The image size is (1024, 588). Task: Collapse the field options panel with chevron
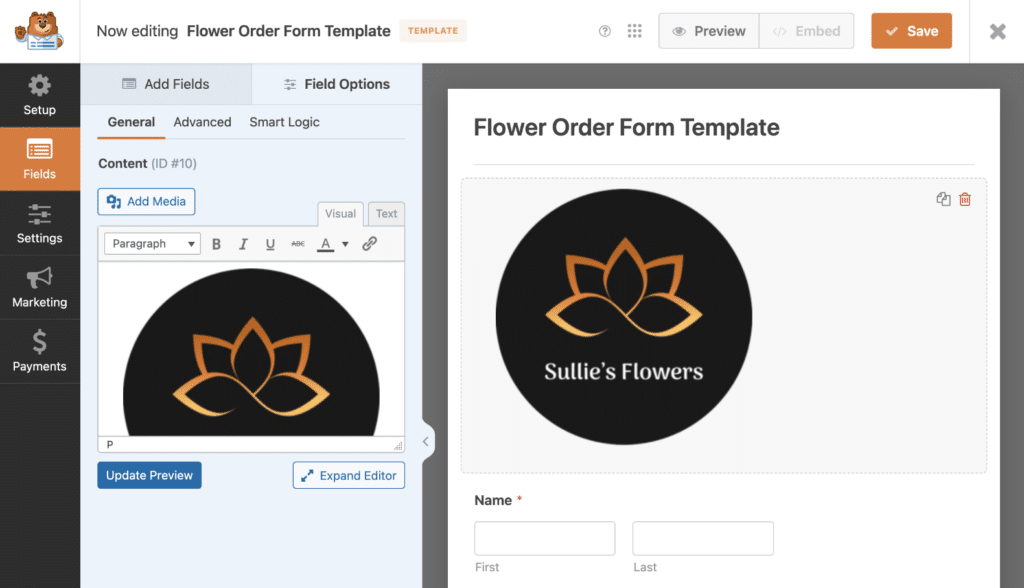point(426,441)
